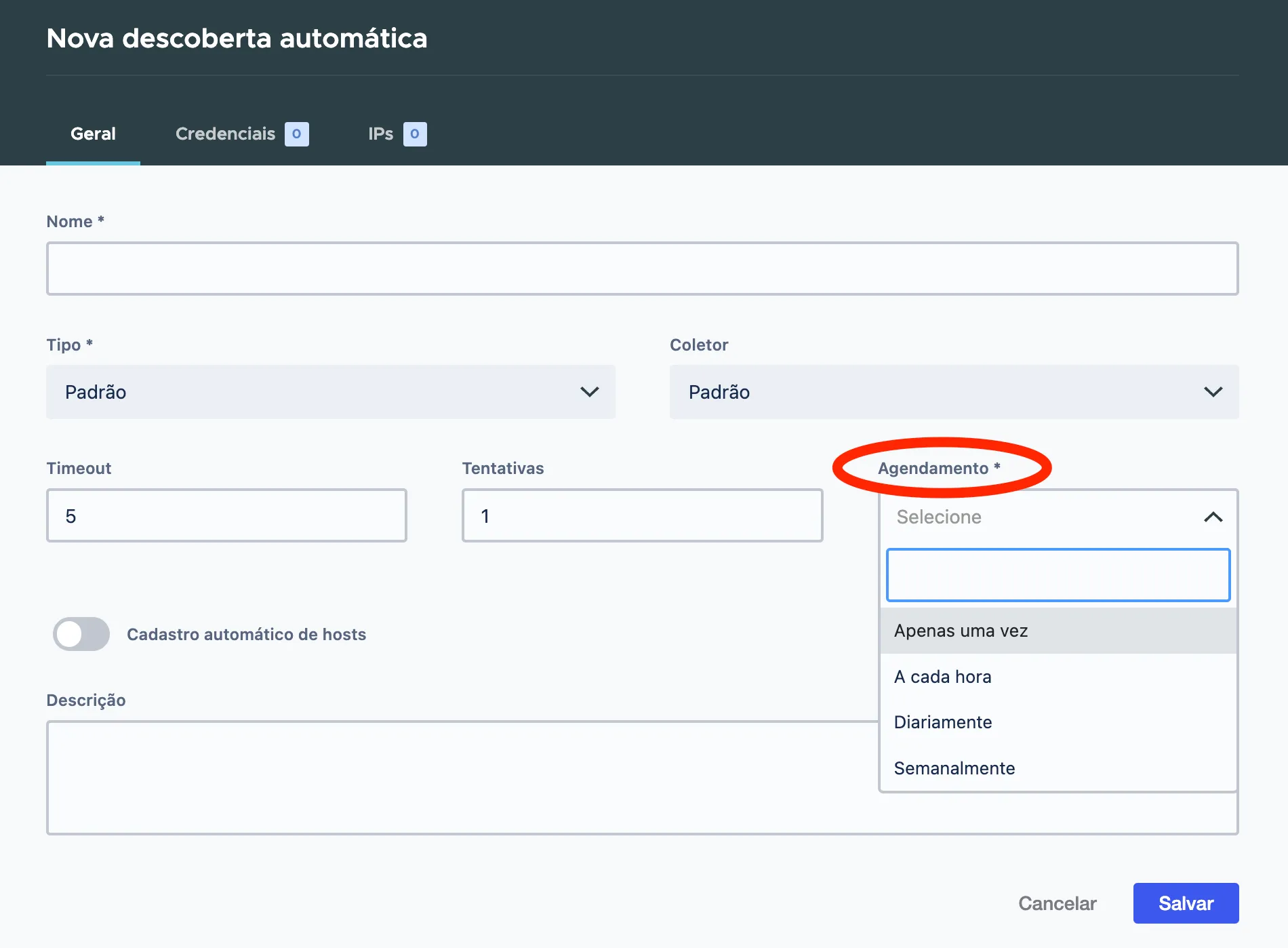Pick 'Semanalmente' schedule option
Image resolution: width=1288 pixels, height=948 pixels.
pos(1058,768)
